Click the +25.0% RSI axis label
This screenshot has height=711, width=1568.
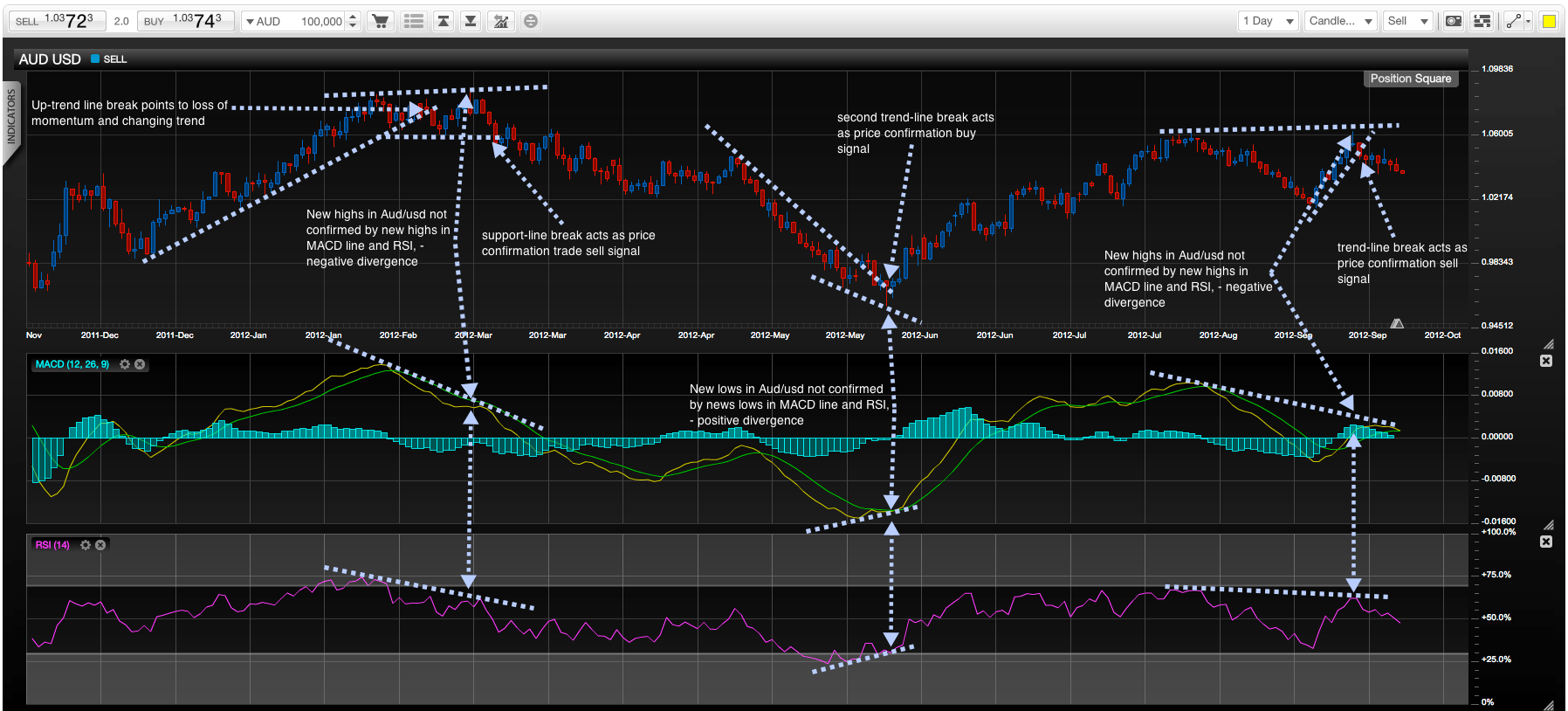pos(1496,659)
